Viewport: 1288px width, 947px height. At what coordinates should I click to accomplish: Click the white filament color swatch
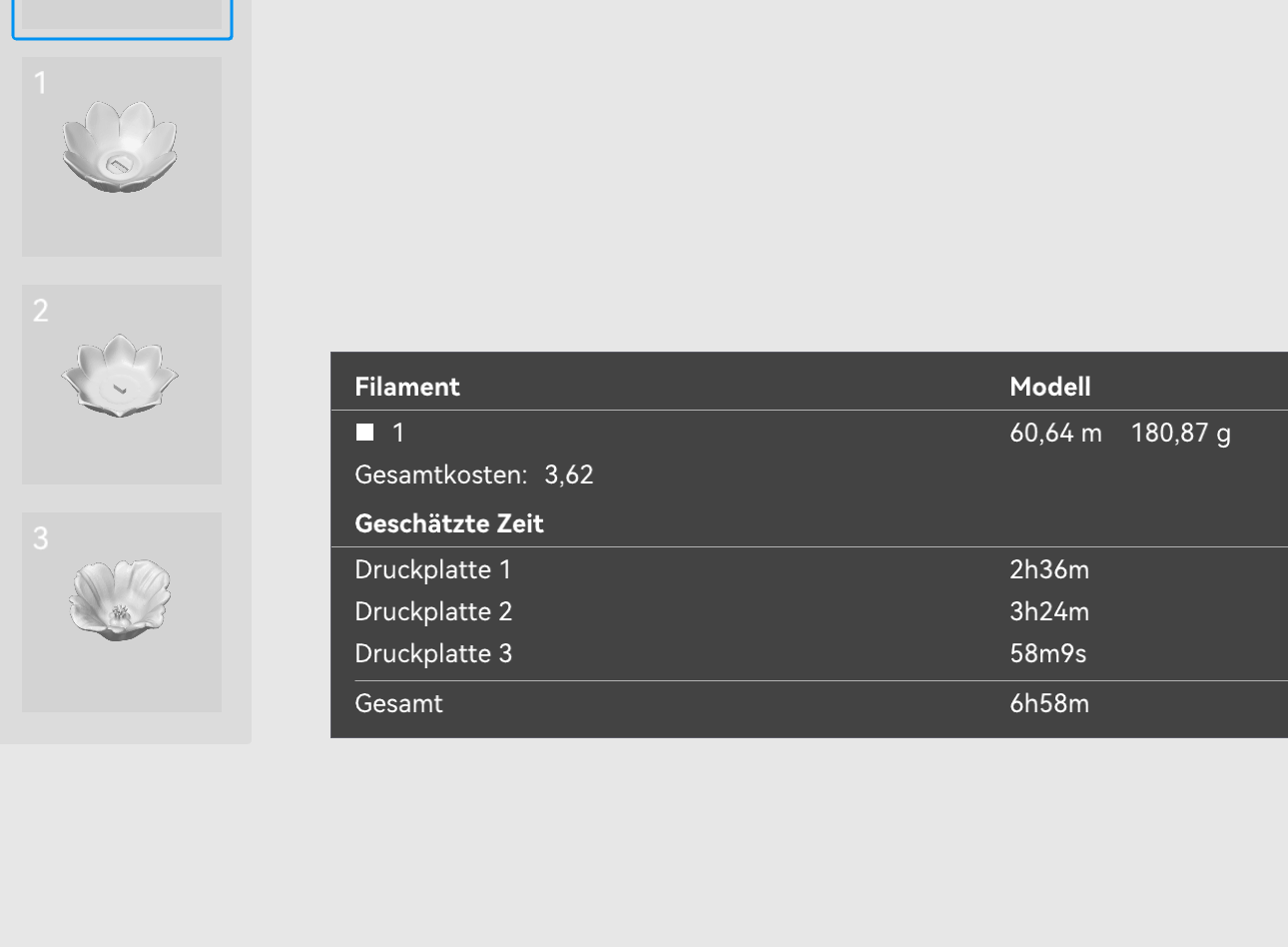(x=365, y=433)
